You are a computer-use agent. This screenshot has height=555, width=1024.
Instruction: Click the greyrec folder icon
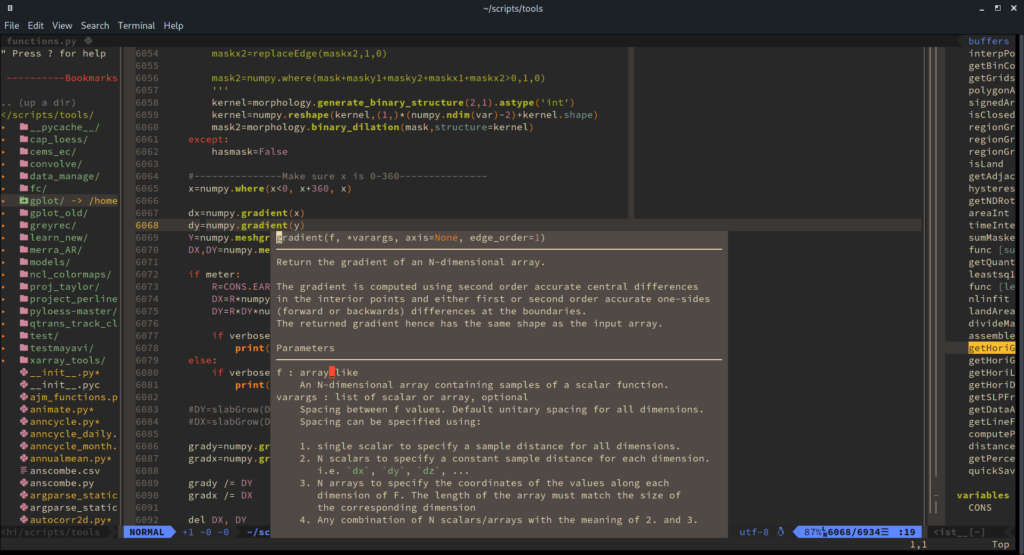24,225
